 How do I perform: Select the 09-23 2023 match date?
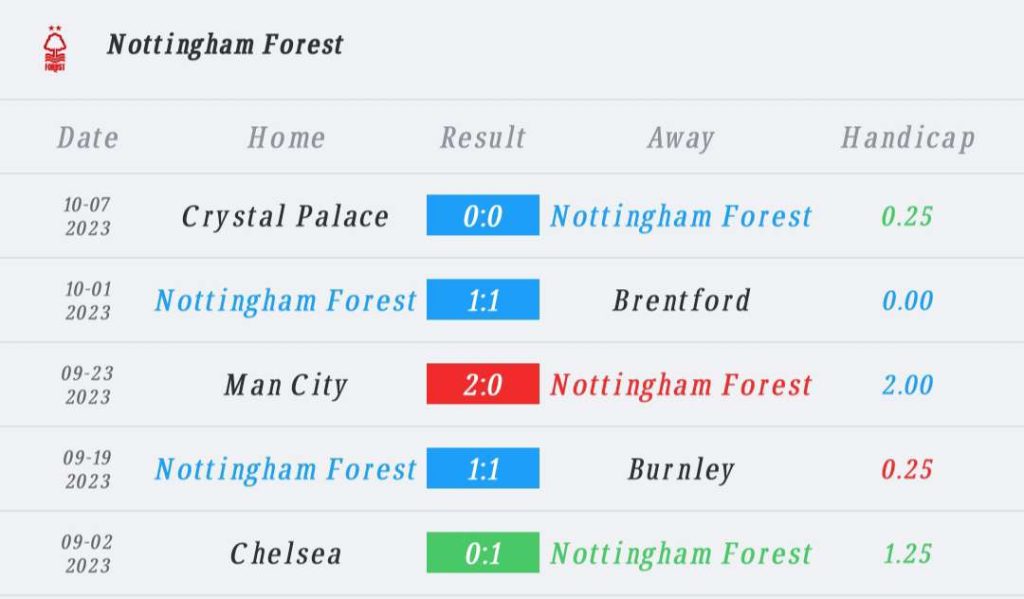coord(88,385)
